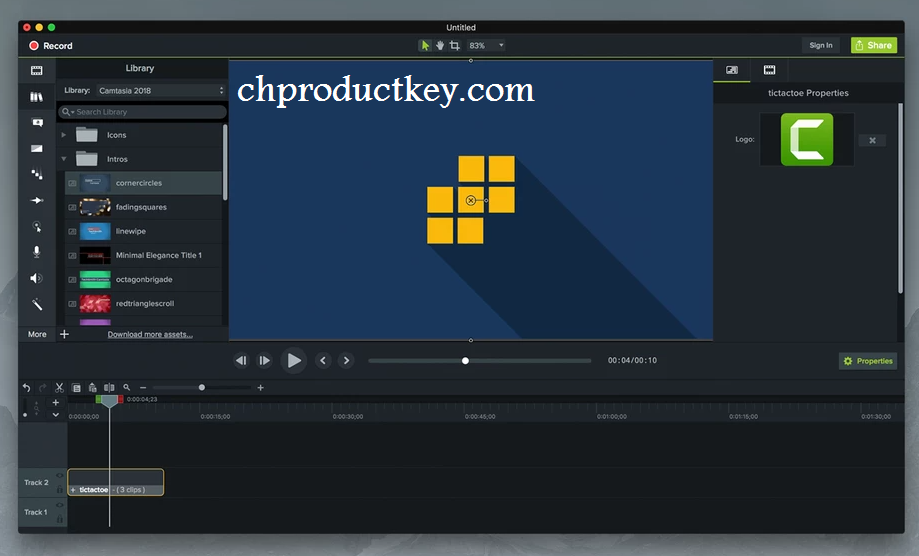Open the canvas zoom 83% dropdown
This screenshot has height=556, width=919.
[486, 45]
